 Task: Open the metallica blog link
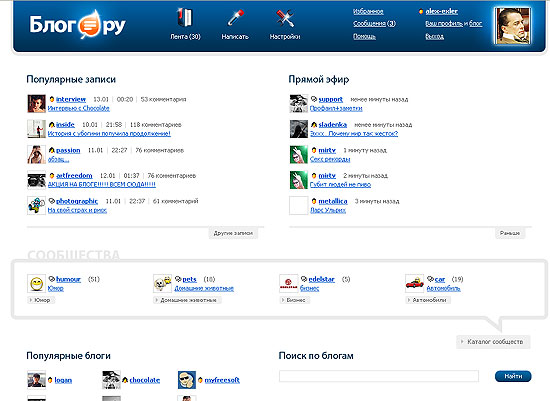click(x=333, y=201)
